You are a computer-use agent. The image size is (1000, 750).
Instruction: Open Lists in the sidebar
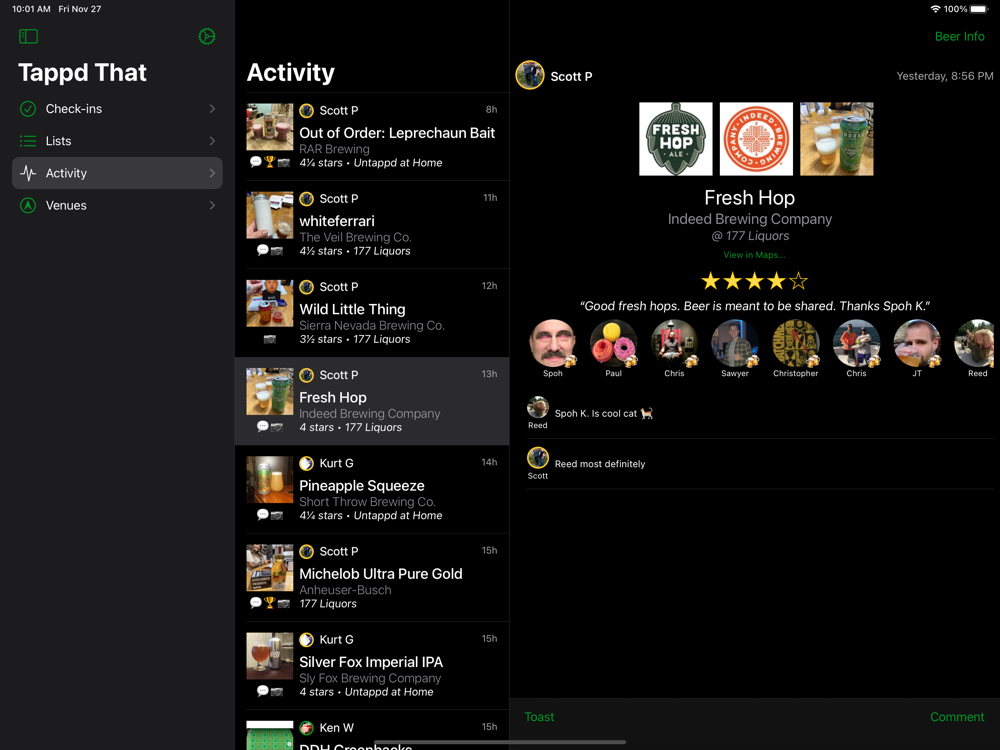(x=117, y=141)
